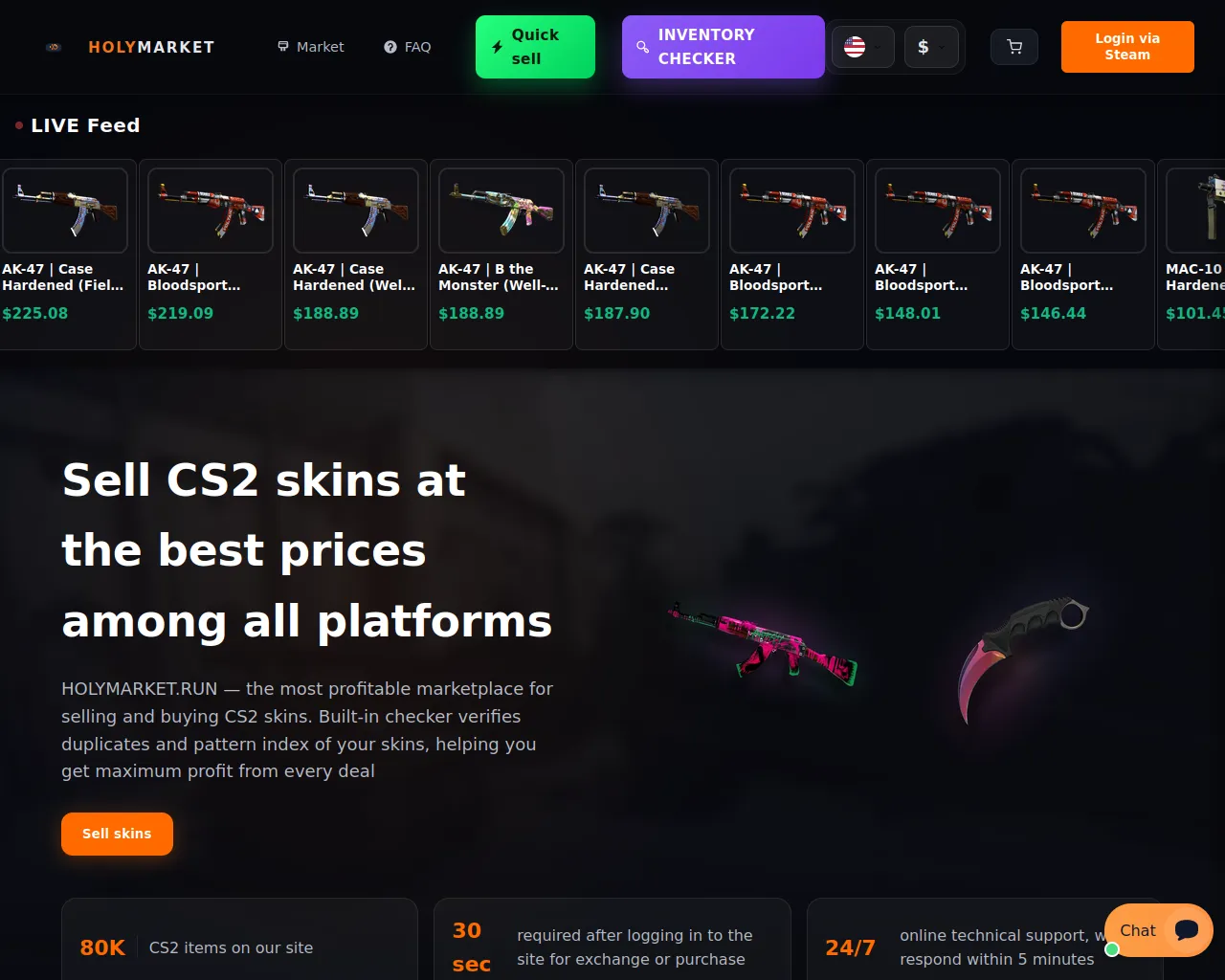1225x980 pixels.
Task: Click the orange Sell skins button
Action: (117, 834)
